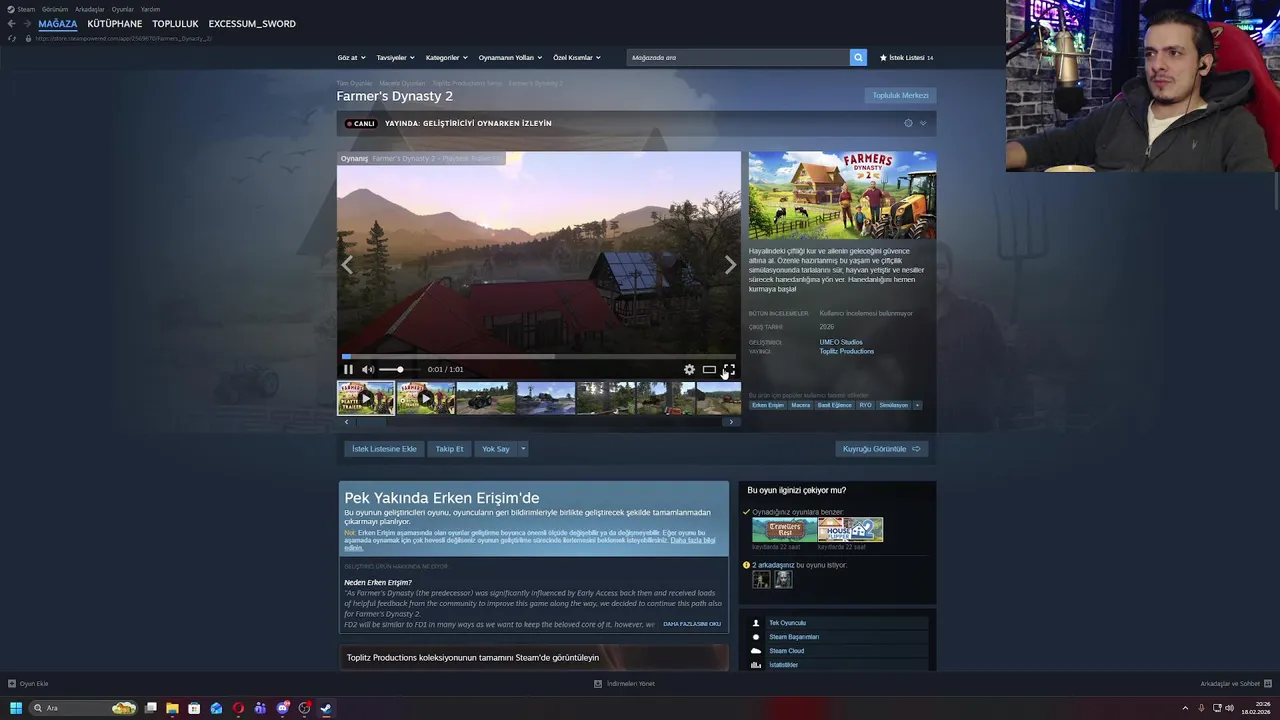Open Arkadaşlar ve Sohbet panel

pyautogui.click(x=1235, y=684)
